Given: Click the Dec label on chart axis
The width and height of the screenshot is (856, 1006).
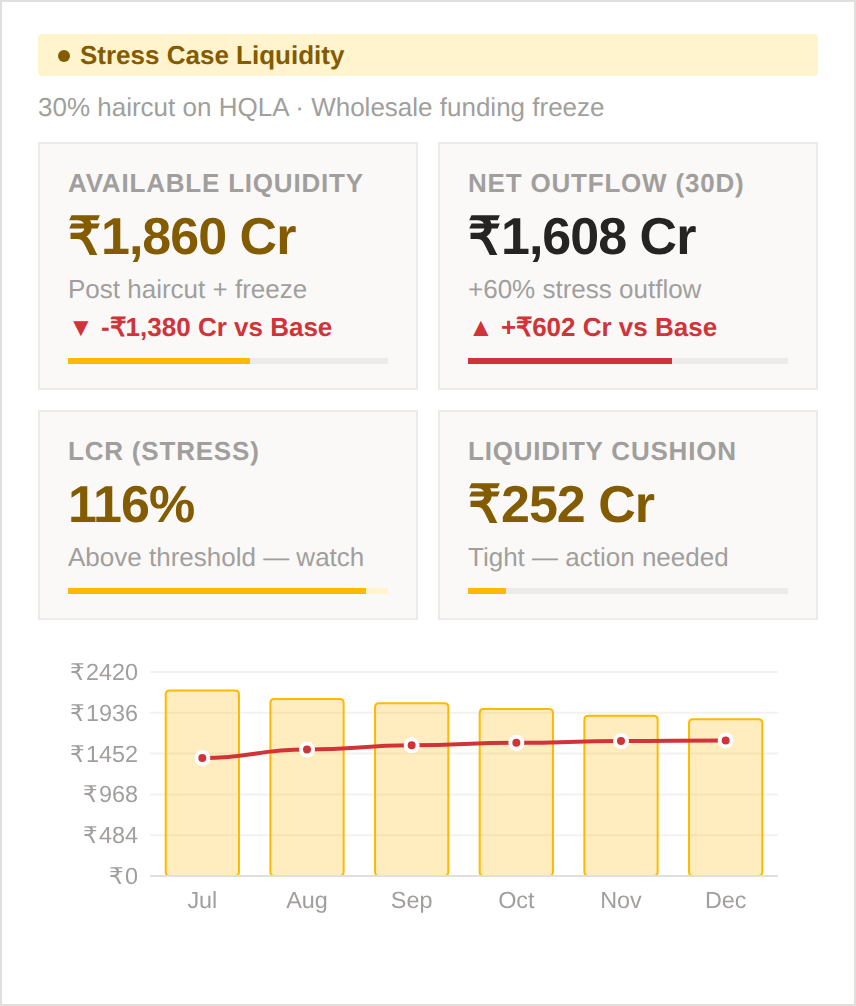Looking at the screenshot, I should [x=725, y=900].
